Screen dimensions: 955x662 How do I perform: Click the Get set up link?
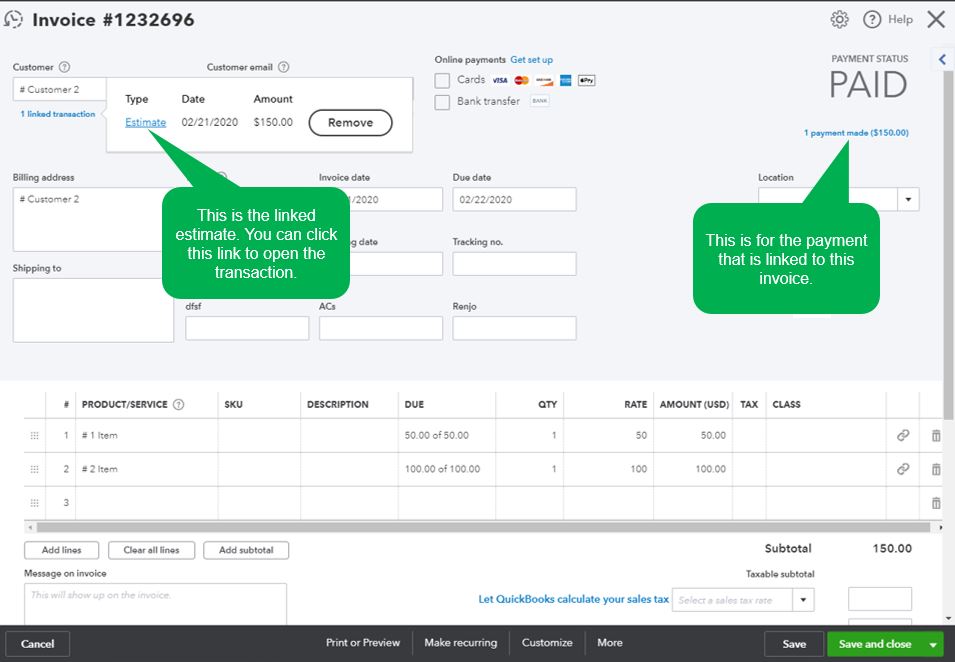coord(532,60)
